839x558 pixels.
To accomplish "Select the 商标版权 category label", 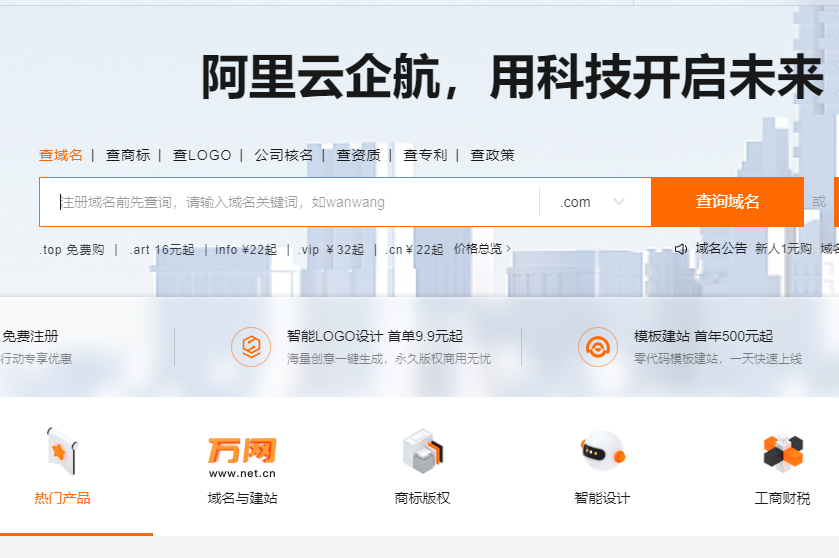I will tap(422, 498).
